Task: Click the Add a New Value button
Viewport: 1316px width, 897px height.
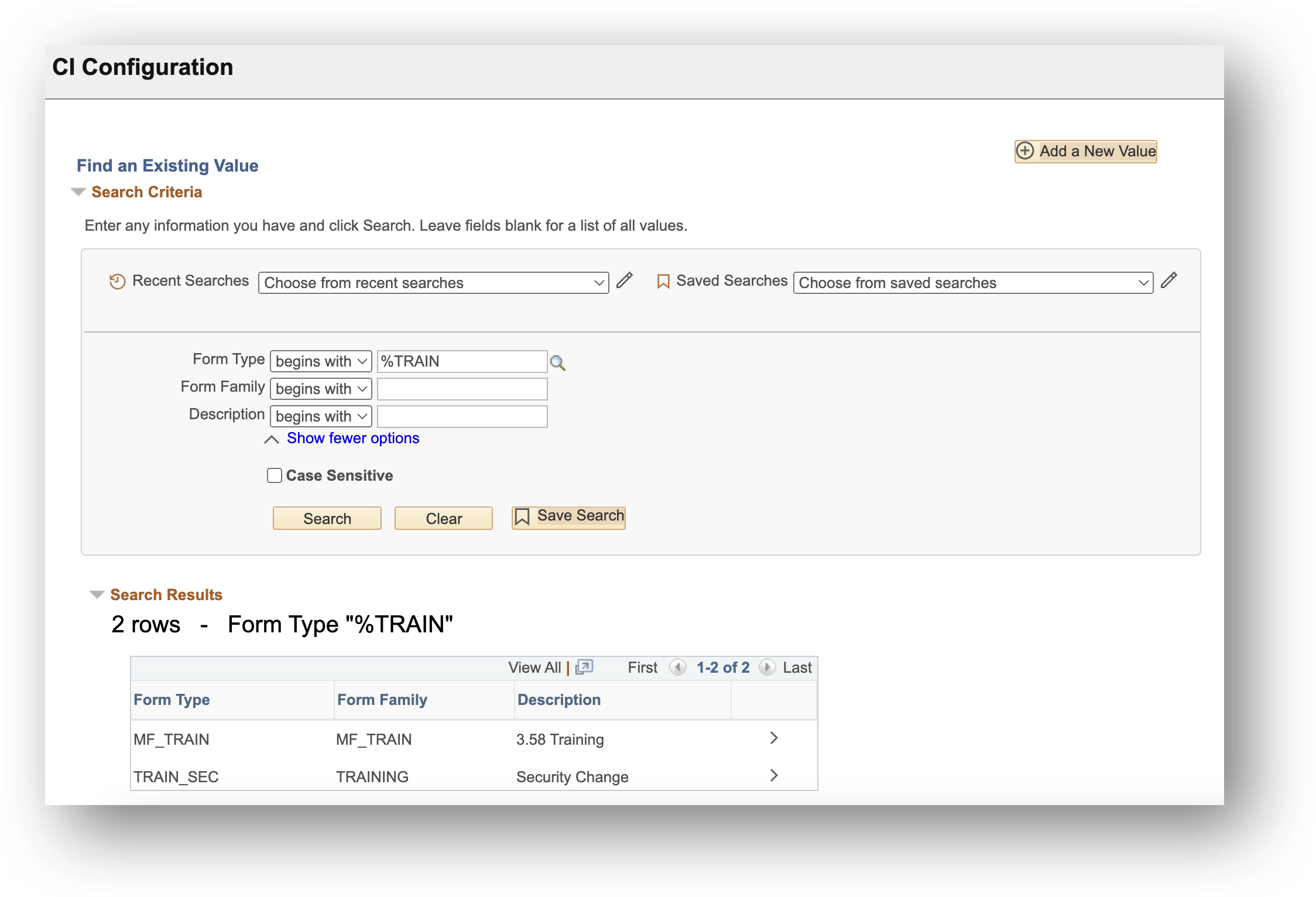Action: coord(1085,151)
